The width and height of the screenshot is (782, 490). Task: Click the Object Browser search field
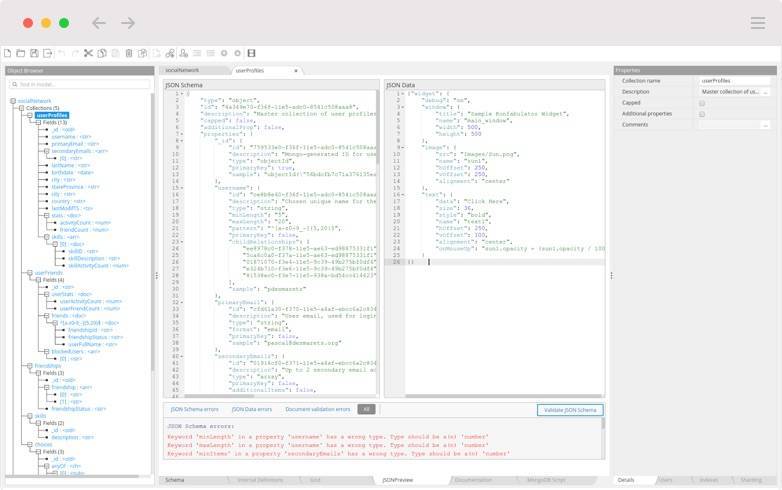point(80,85)
